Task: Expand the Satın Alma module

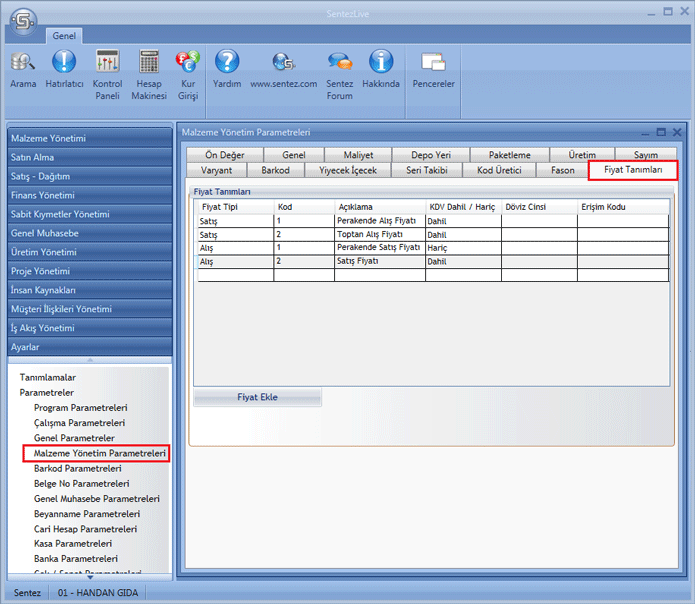Action: point(90,157)
